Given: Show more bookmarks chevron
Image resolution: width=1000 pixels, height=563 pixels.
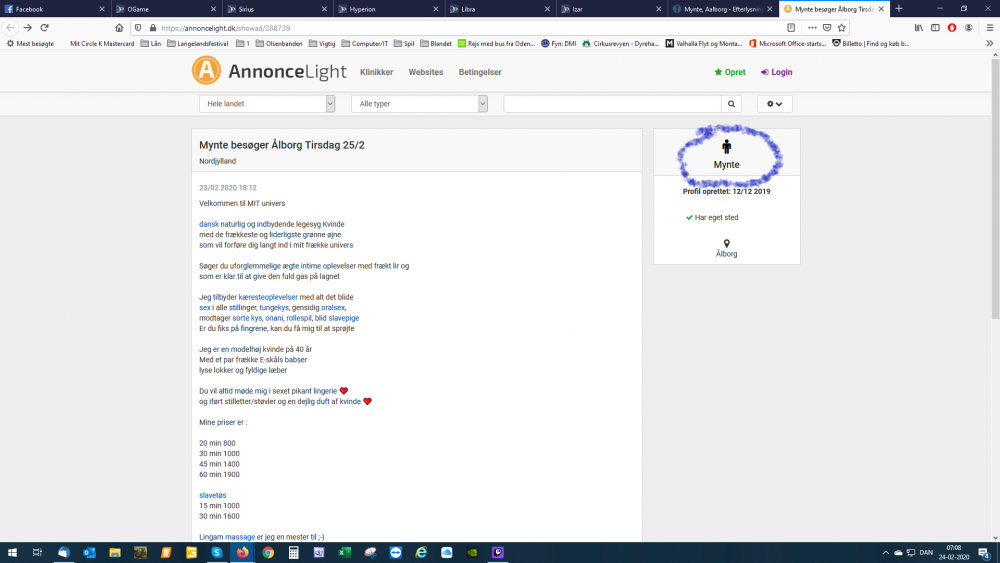Looking at the screenshot, I should pyautogui.click(x=990, y=43).
